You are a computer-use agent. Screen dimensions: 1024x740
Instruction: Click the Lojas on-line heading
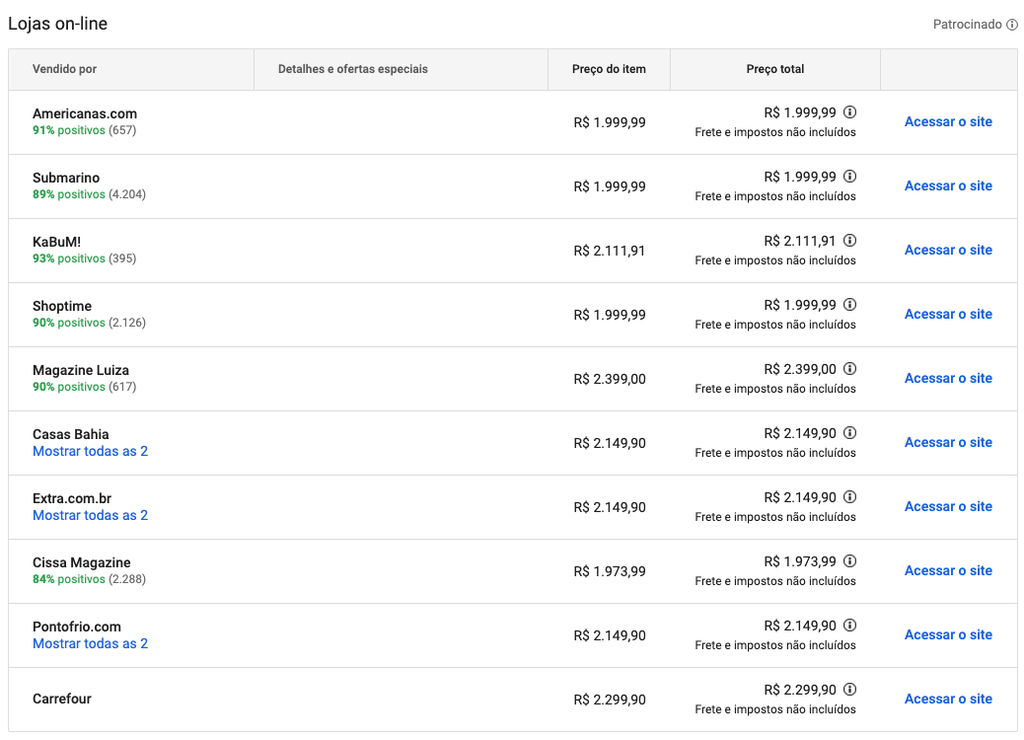[x=57, y=24]
